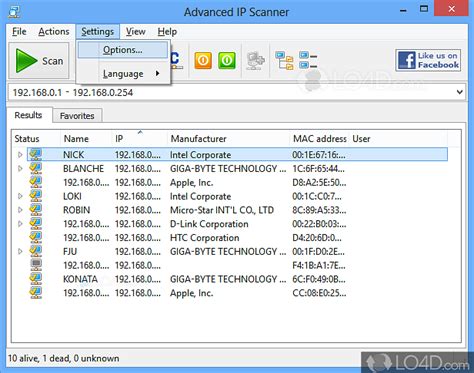Image resolution: width=474 pixels, height=373 pixels.
Task: Select the LOKI name cell
Action: tap(72, 196)
